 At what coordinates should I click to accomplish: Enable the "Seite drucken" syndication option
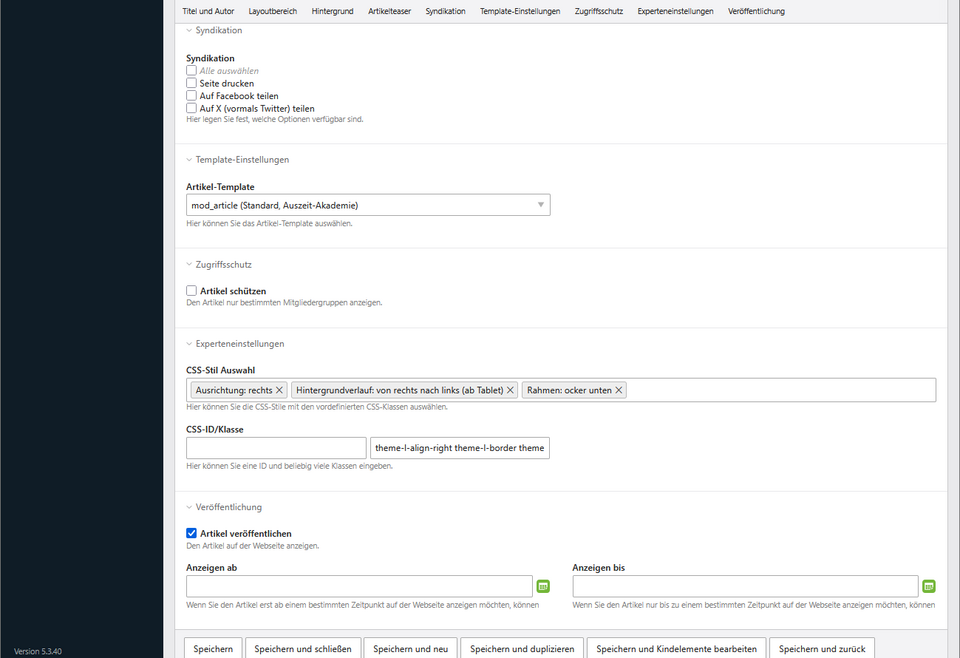click(191, 83)
